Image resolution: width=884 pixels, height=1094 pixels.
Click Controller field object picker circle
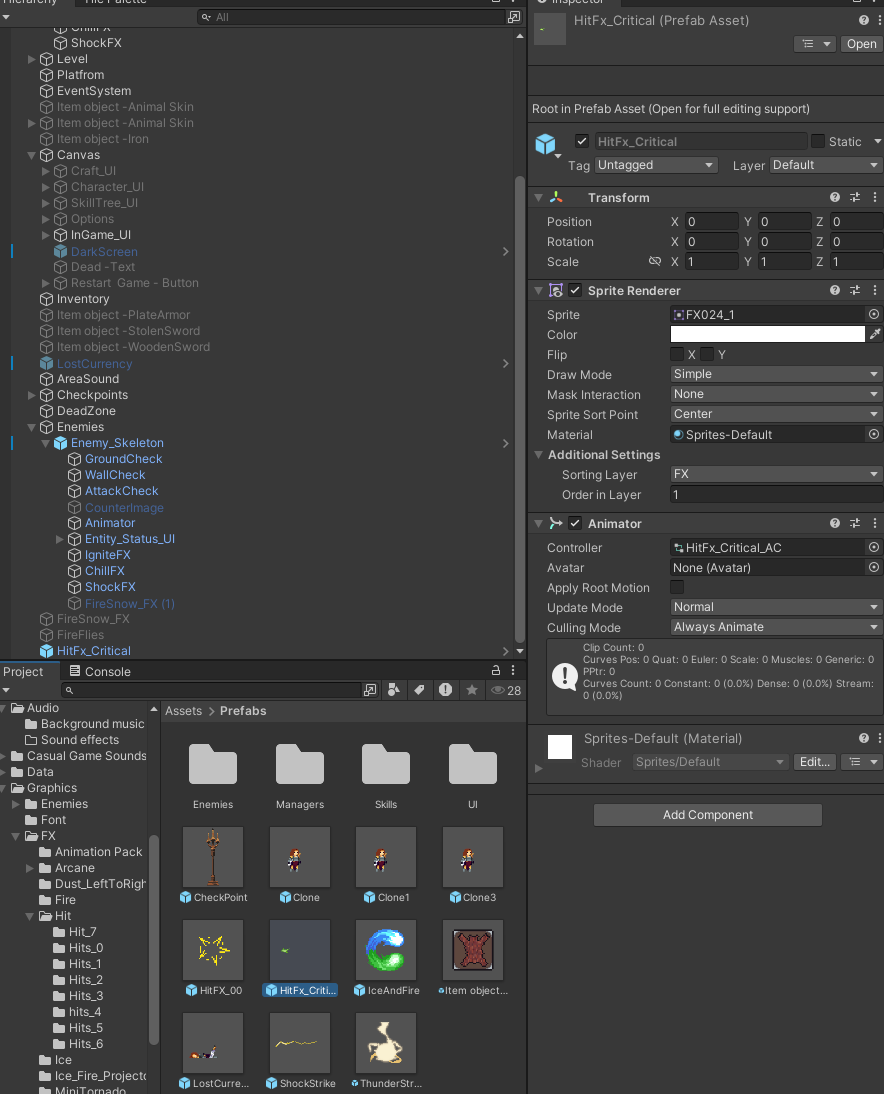tap(874, 547)
